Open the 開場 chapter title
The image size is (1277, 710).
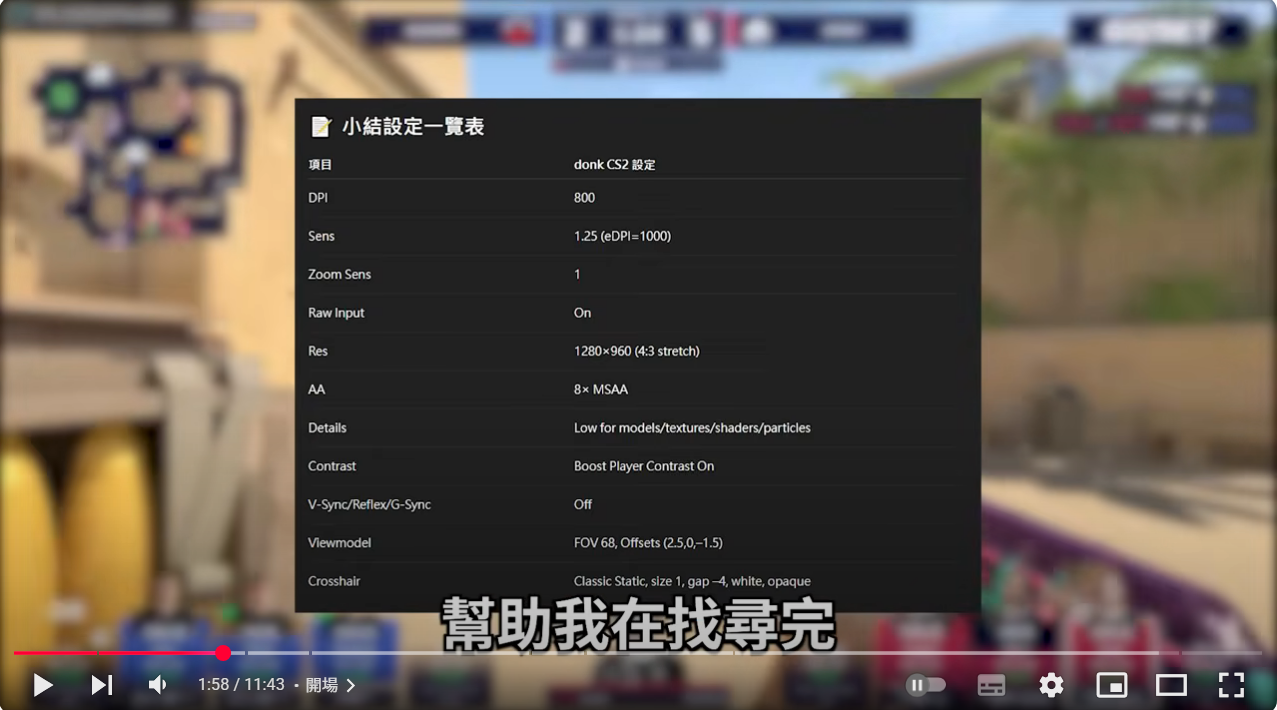point(322,686)
